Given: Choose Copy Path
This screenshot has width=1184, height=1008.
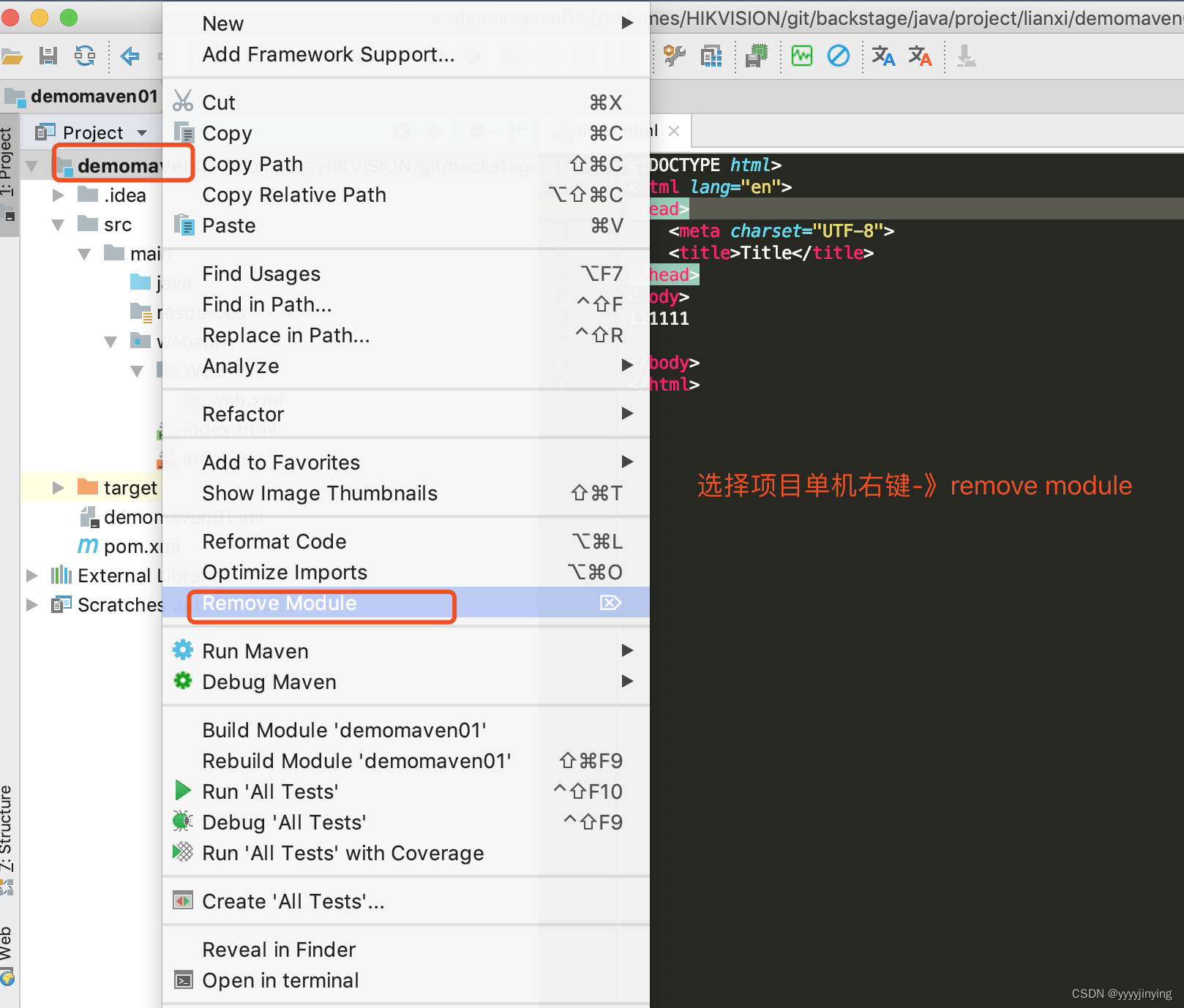Looking at the screenshot, I should click(x=405, y=164).
